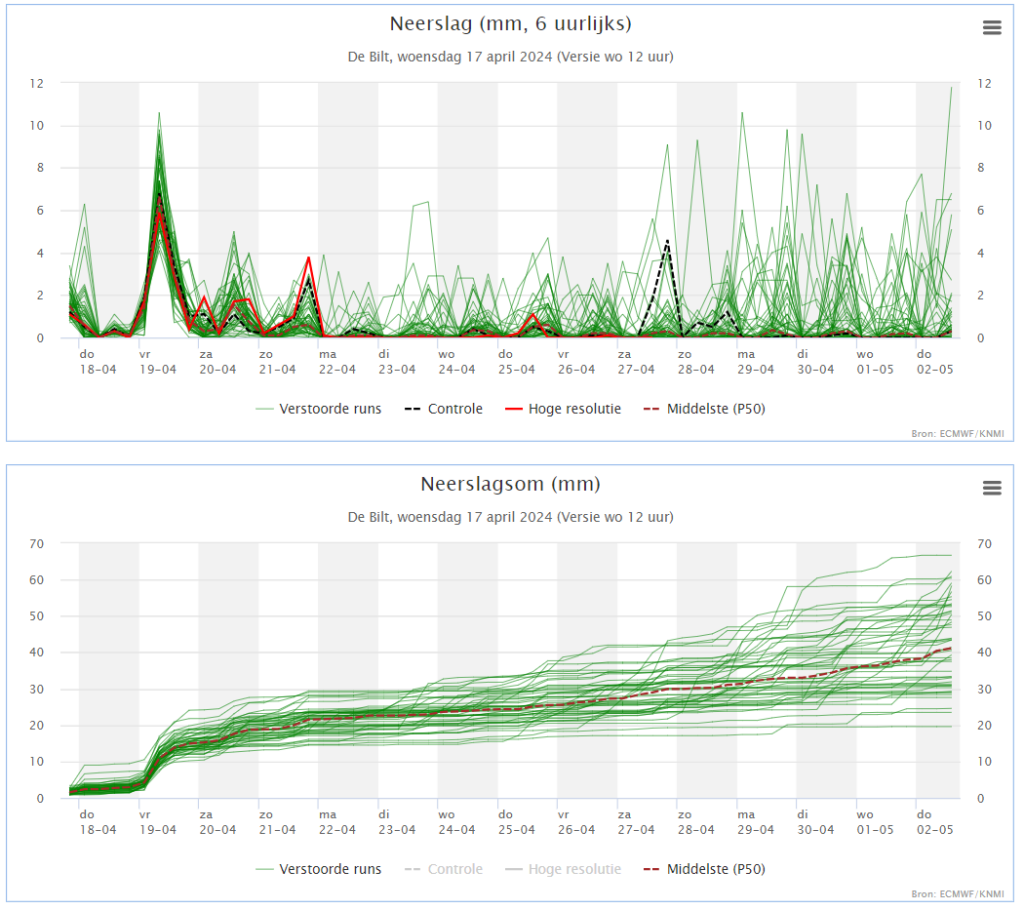Screen dimensions: 1024x910
Task: Click the precipitation peak on vr 19-04
Action: click(159, 114)
